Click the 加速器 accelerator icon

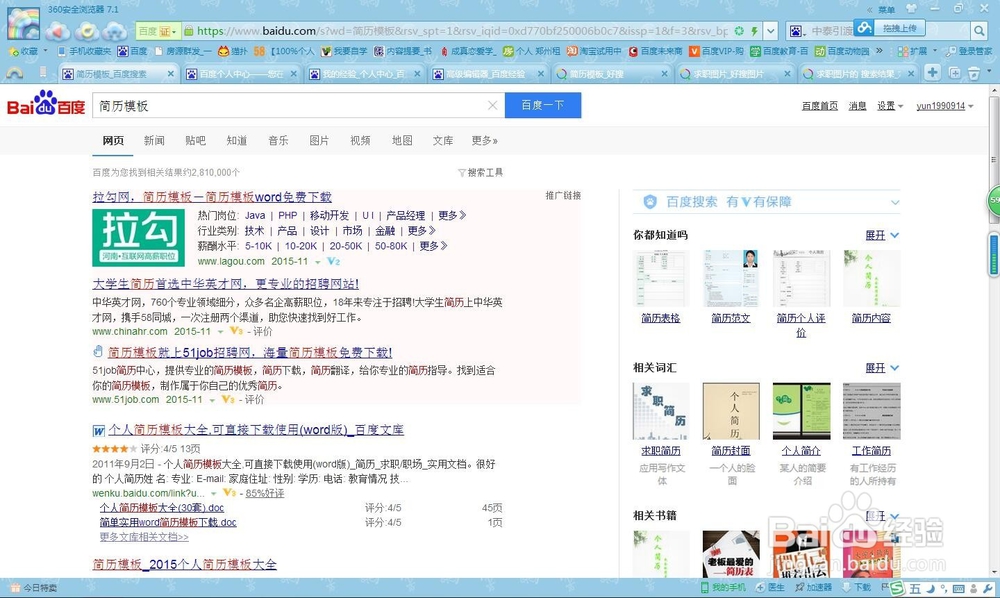(810, 588)
